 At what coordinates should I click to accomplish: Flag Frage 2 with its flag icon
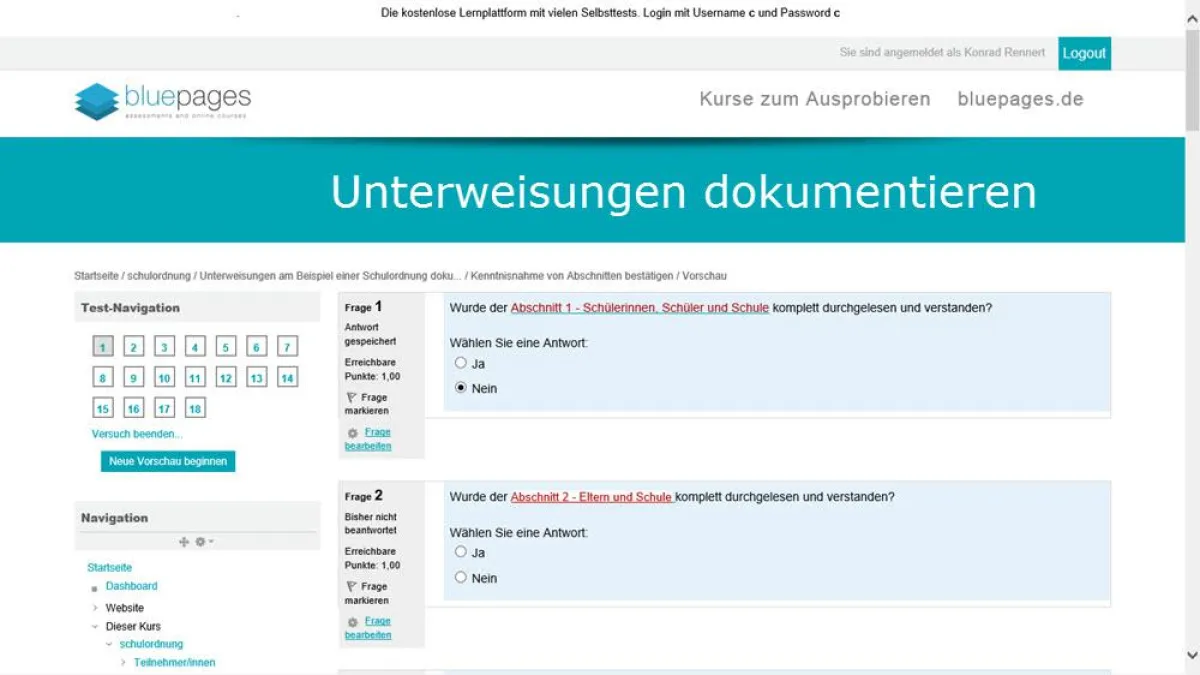[x=350, y=586]
